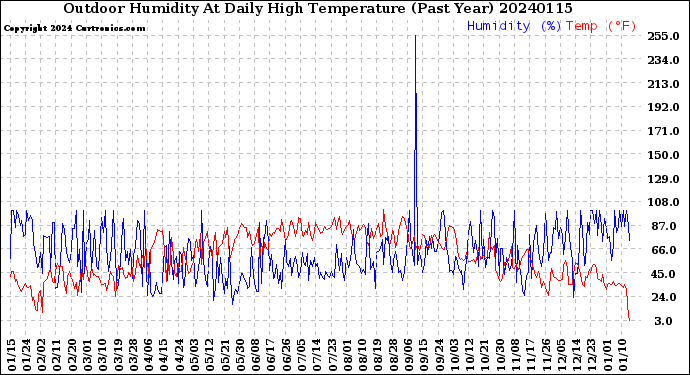Click the Copyright 2024 Cartronics.com text
Viewport: 690px width, 375px height.
click(74, 28)
